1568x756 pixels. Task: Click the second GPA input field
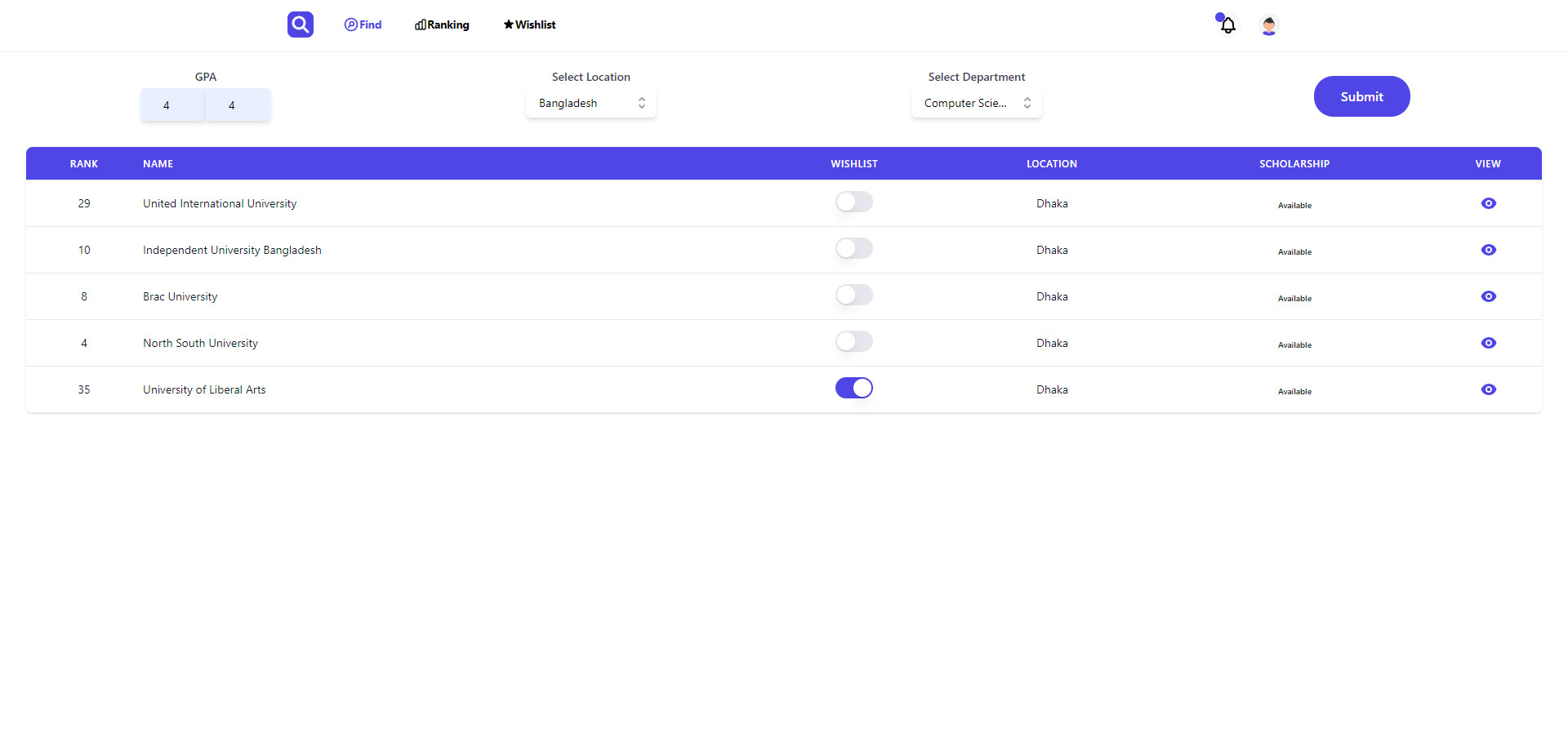pyautogui.click(x=238, y=105)
